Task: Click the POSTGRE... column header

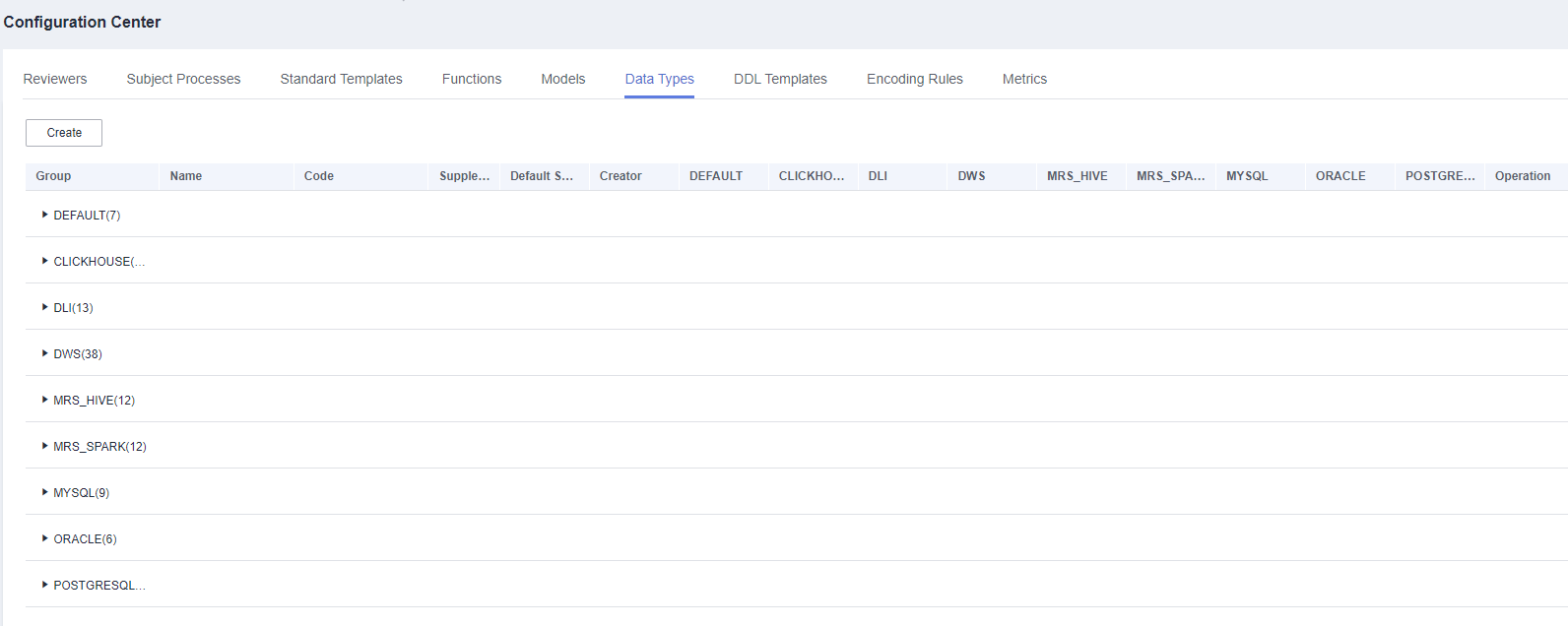Action: (1440, 176)
